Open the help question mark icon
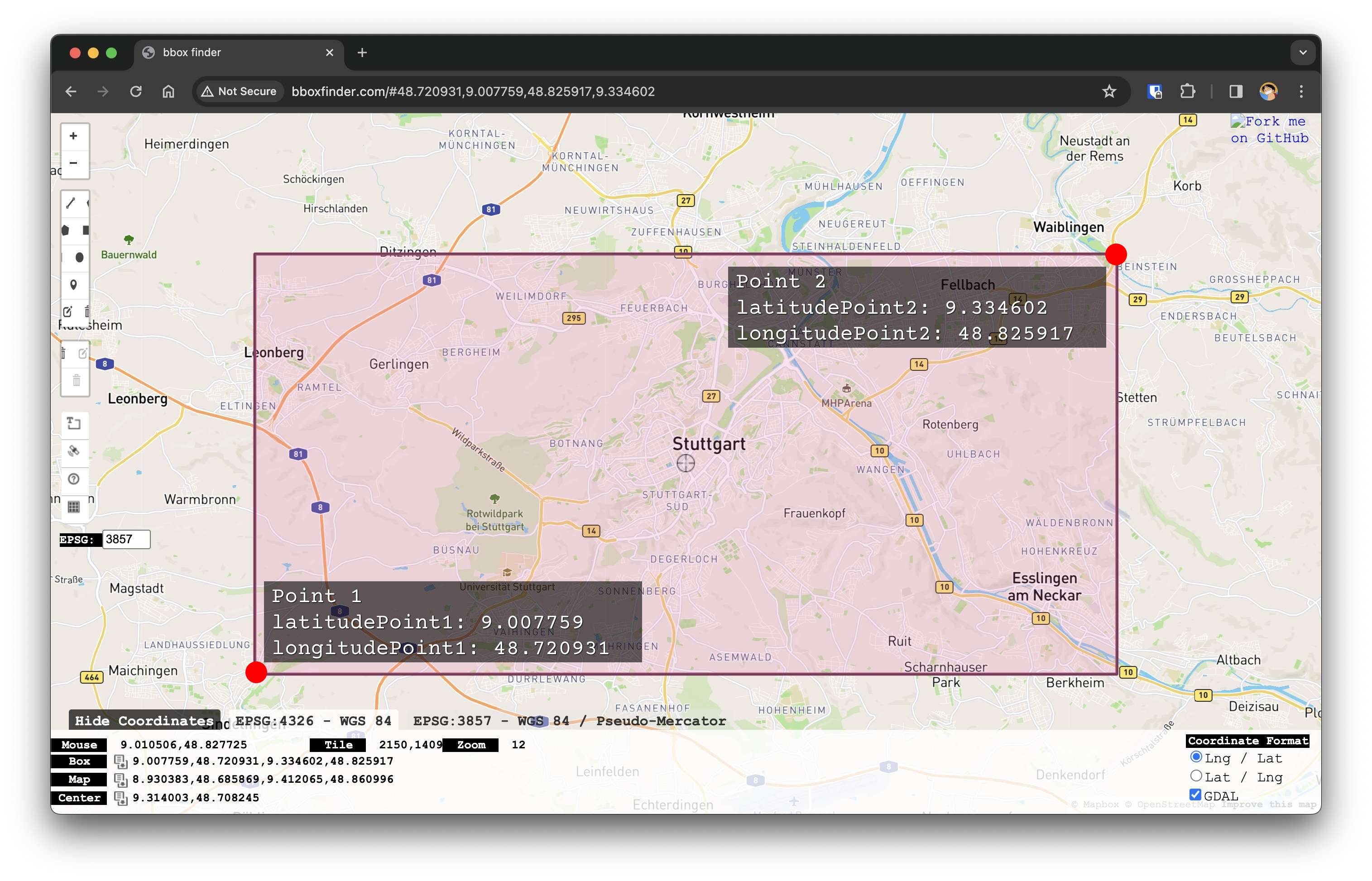The image size is (1372, 881). pyautogui.click(x=73, y=479)
